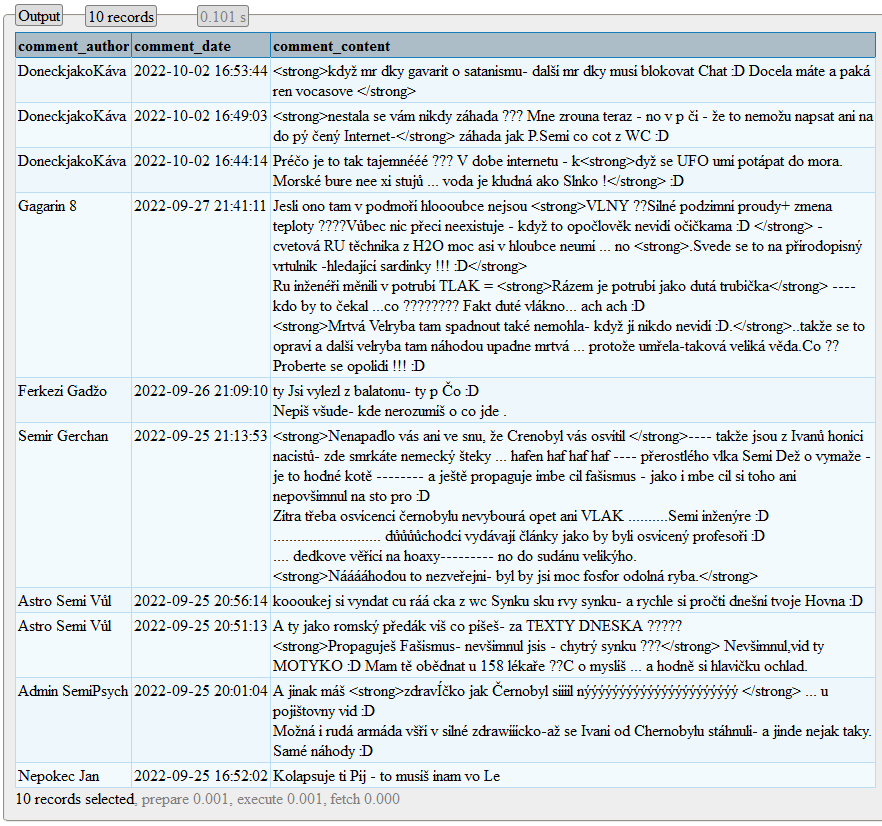Click the 10 records tab
The width and height of the screenshot is (882, 826).
[121, 16]
